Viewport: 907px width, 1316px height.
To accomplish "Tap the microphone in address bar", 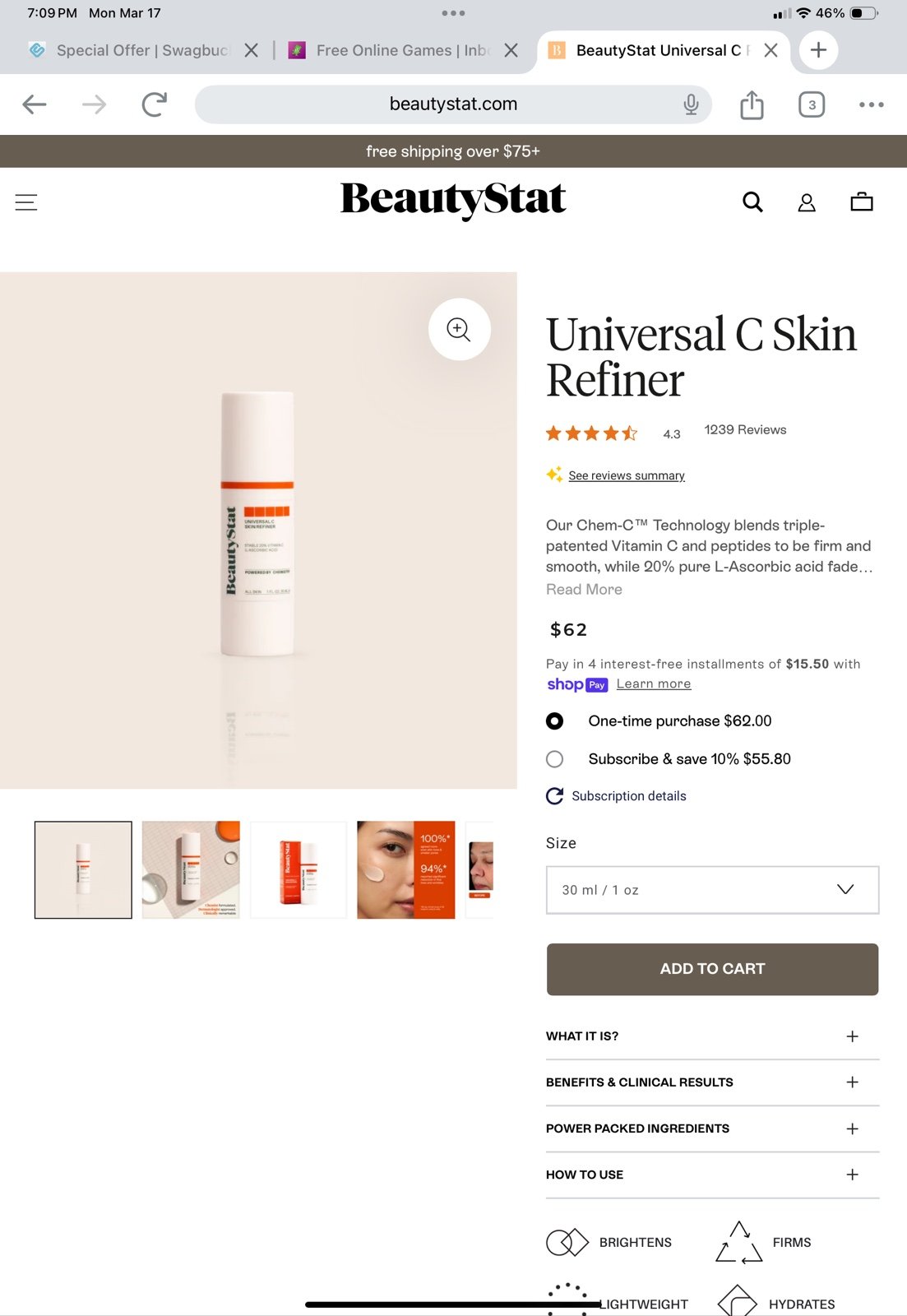I will [691, 104].
